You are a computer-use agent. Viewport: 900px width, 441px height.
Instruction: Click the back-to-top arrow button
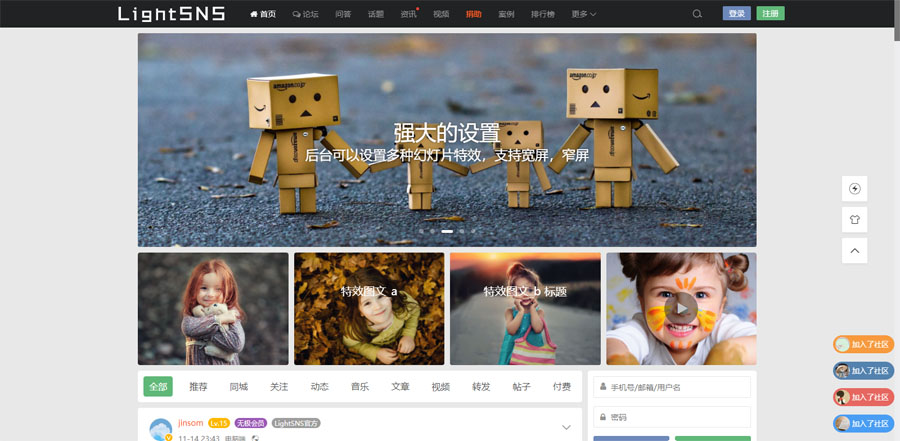click(855, 250)
